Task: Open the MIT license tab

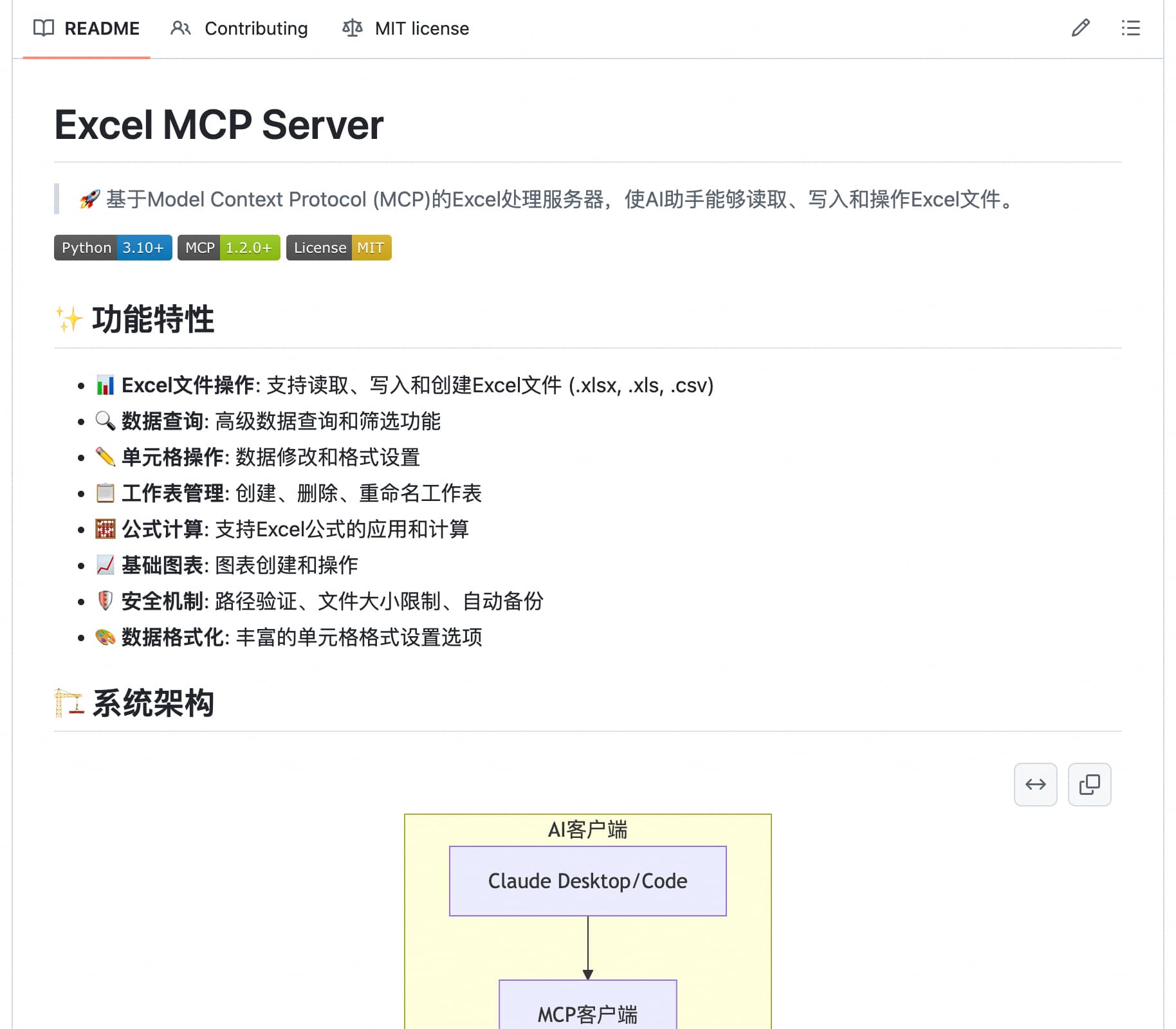Action: coord(406,28)
